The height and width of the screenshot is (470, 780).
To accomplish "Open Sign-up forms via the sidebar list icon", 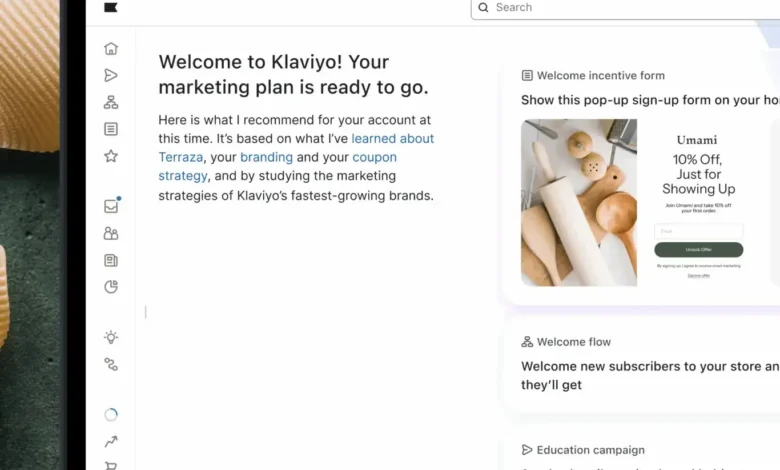I will [x=111, y=129].
